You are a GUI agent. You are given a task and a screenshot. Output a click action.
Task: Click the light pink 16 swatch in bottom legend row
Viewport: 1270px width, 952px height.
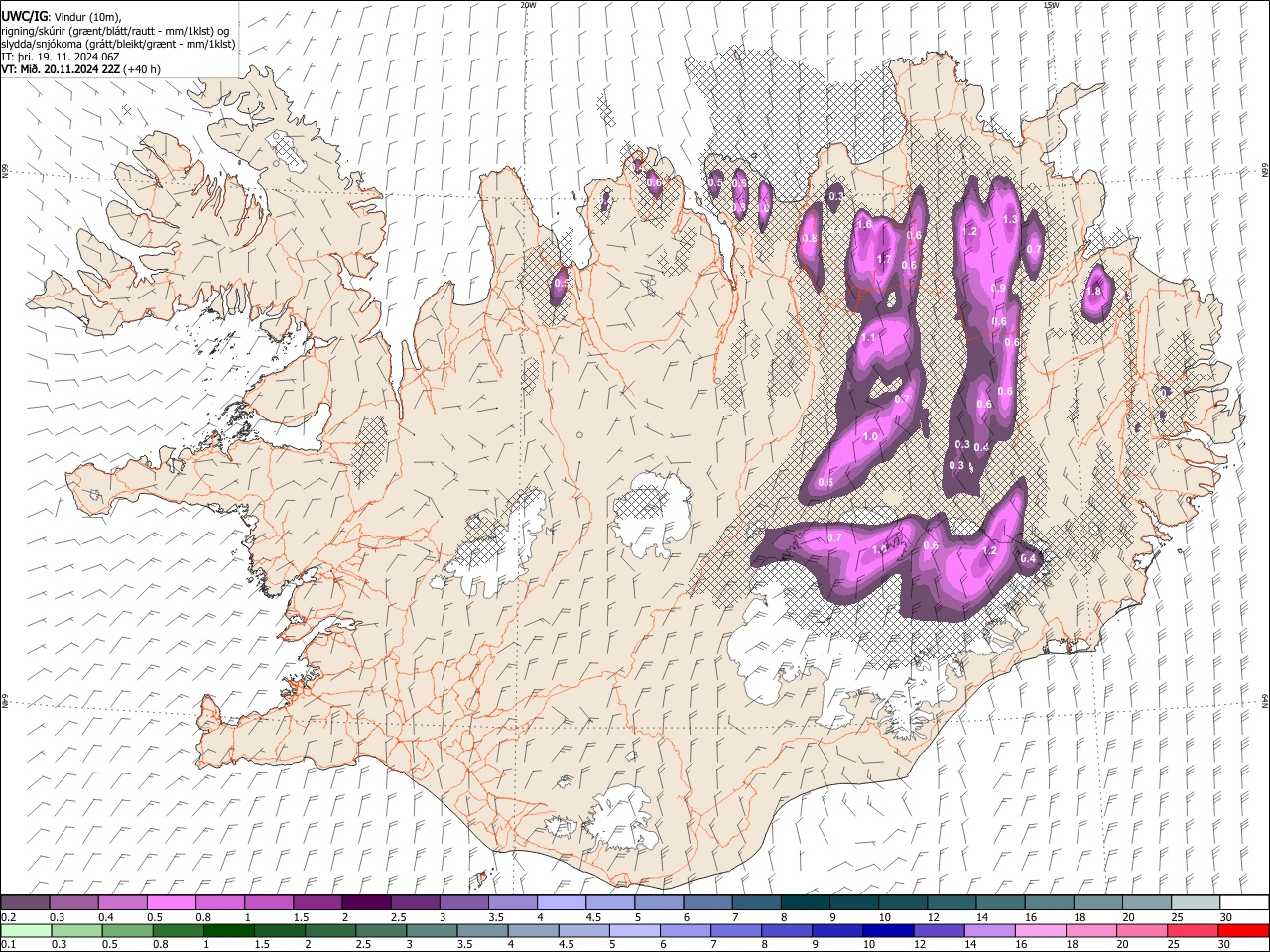pos(1041,930)
